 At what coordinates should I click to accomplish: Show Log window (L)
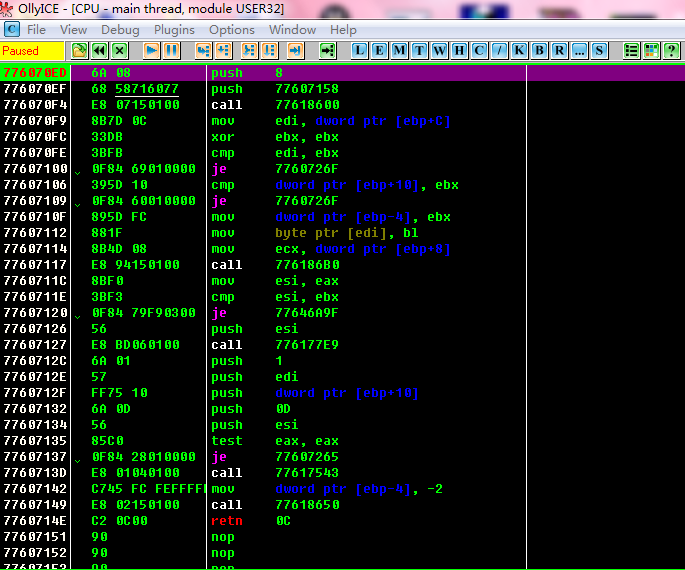tap(359, 51)
